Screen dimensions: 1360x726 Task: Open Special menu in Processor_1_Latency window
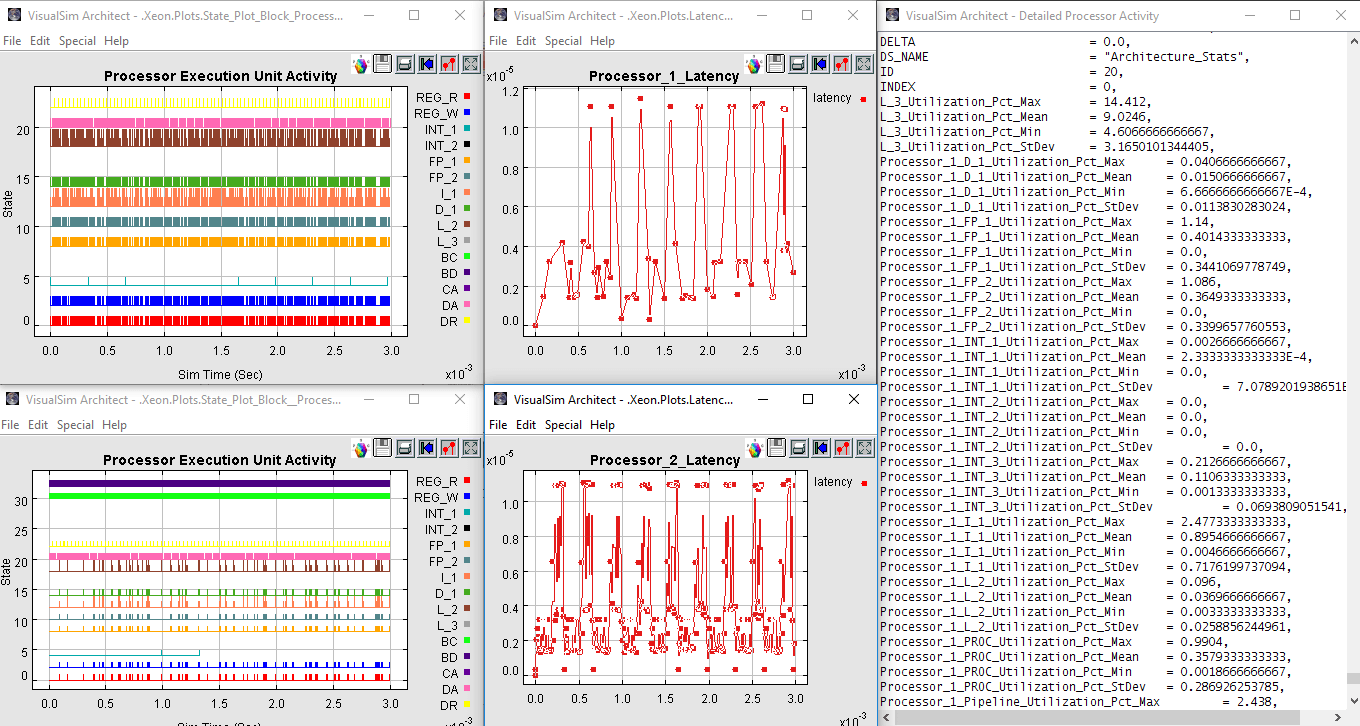563,41
